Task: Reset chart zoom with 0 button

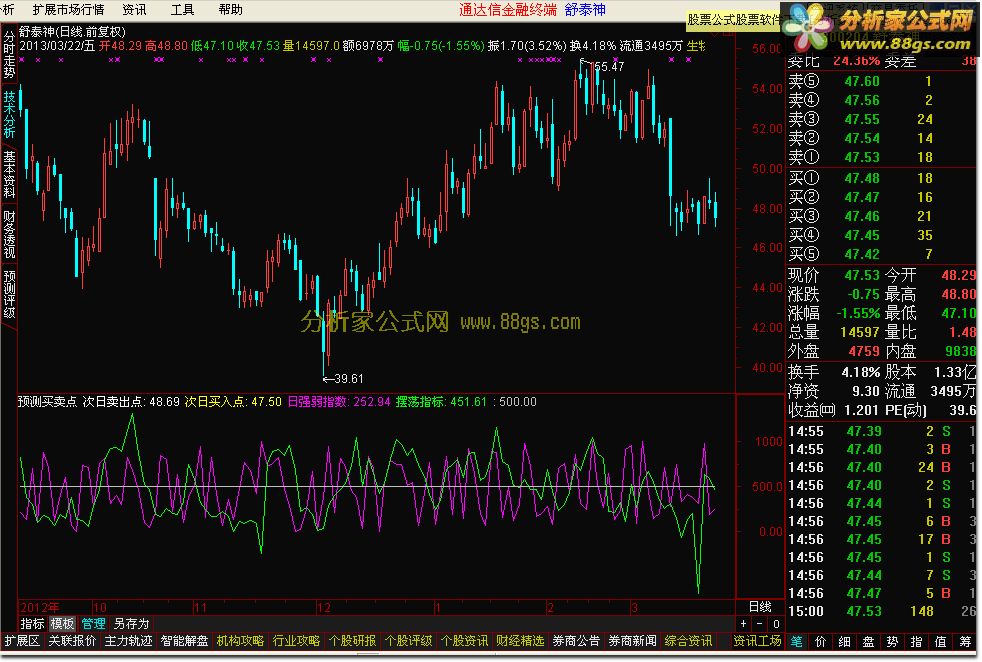Action: click(776, 624)
